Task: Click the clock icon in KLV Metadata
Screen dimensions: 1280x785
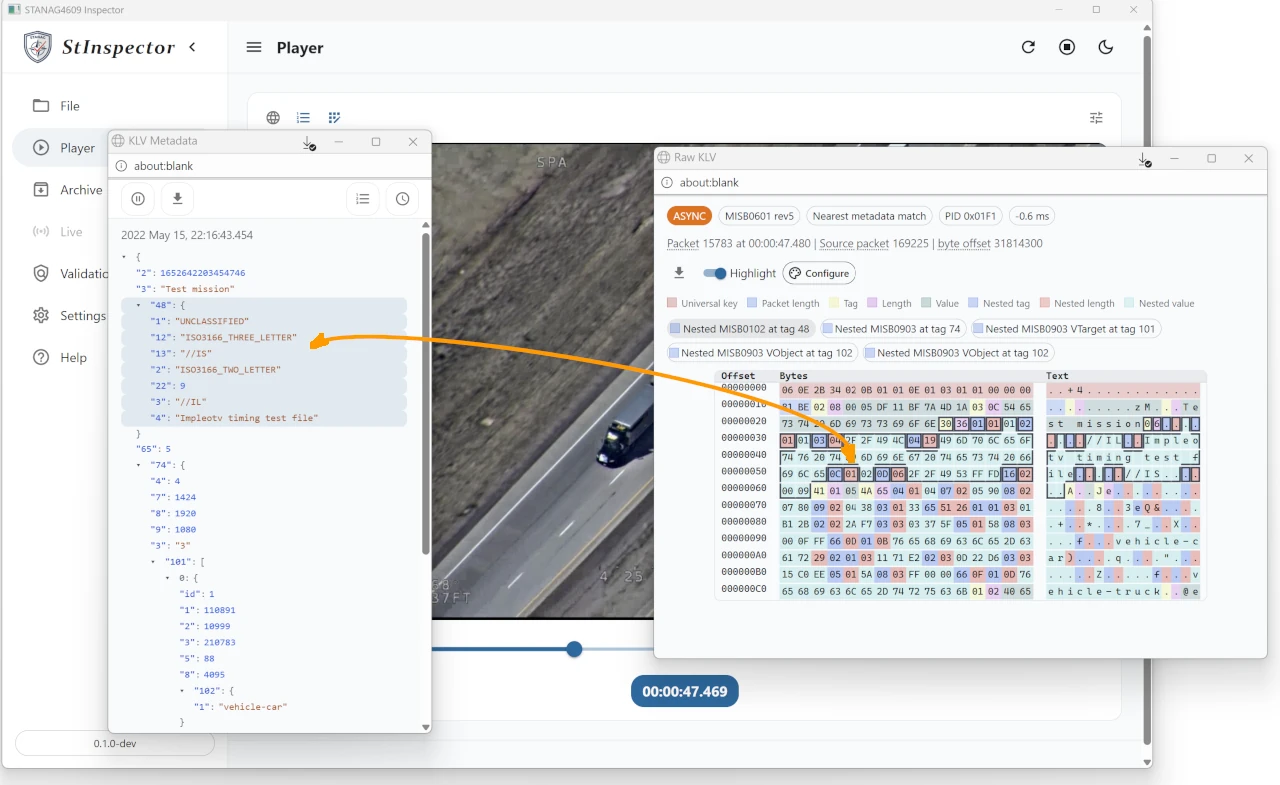Action: (x=402, y=199)
